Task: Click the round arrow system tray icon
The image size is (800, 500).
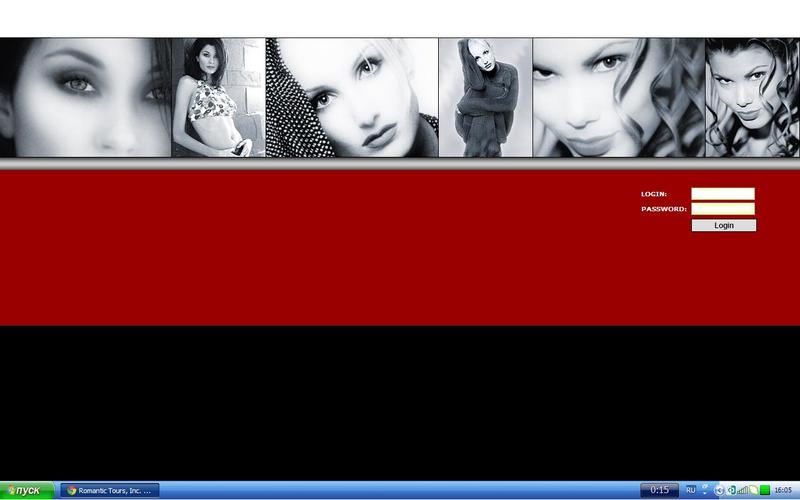Action: [719, 490]
